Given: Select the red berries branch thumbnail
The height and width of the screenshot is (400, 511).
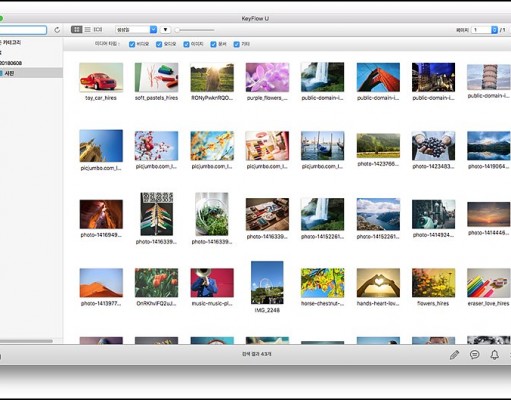Looking at the screenshot, I should coord(156,146).
